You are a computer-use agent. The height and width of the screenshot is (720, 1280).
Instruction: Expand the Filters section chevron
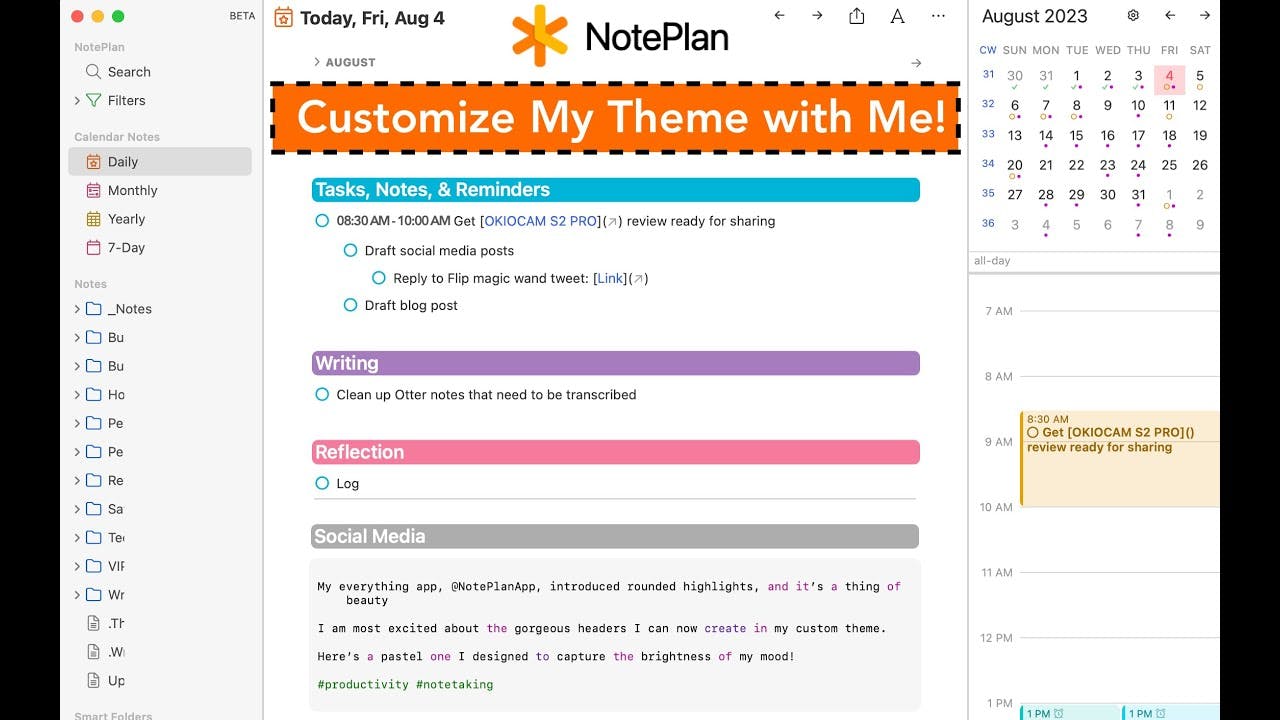pos(77,100)
